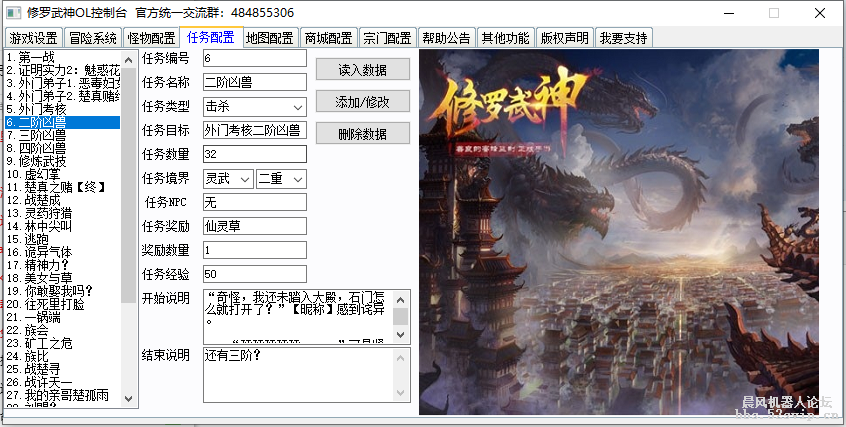The height and width of the screenshot is (427, 846).
Task: Select task 27.我的亲哥楚孤雨 in the list
Action: click(63, 395)
